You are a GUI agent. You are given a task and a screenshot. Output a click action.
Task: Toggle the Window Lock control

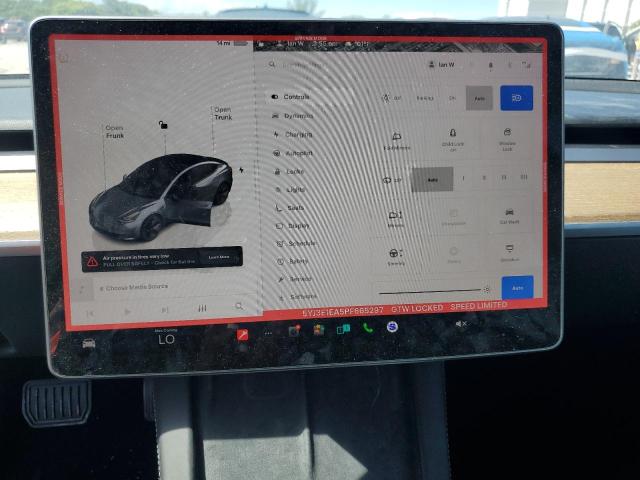(x=507, y=139)
